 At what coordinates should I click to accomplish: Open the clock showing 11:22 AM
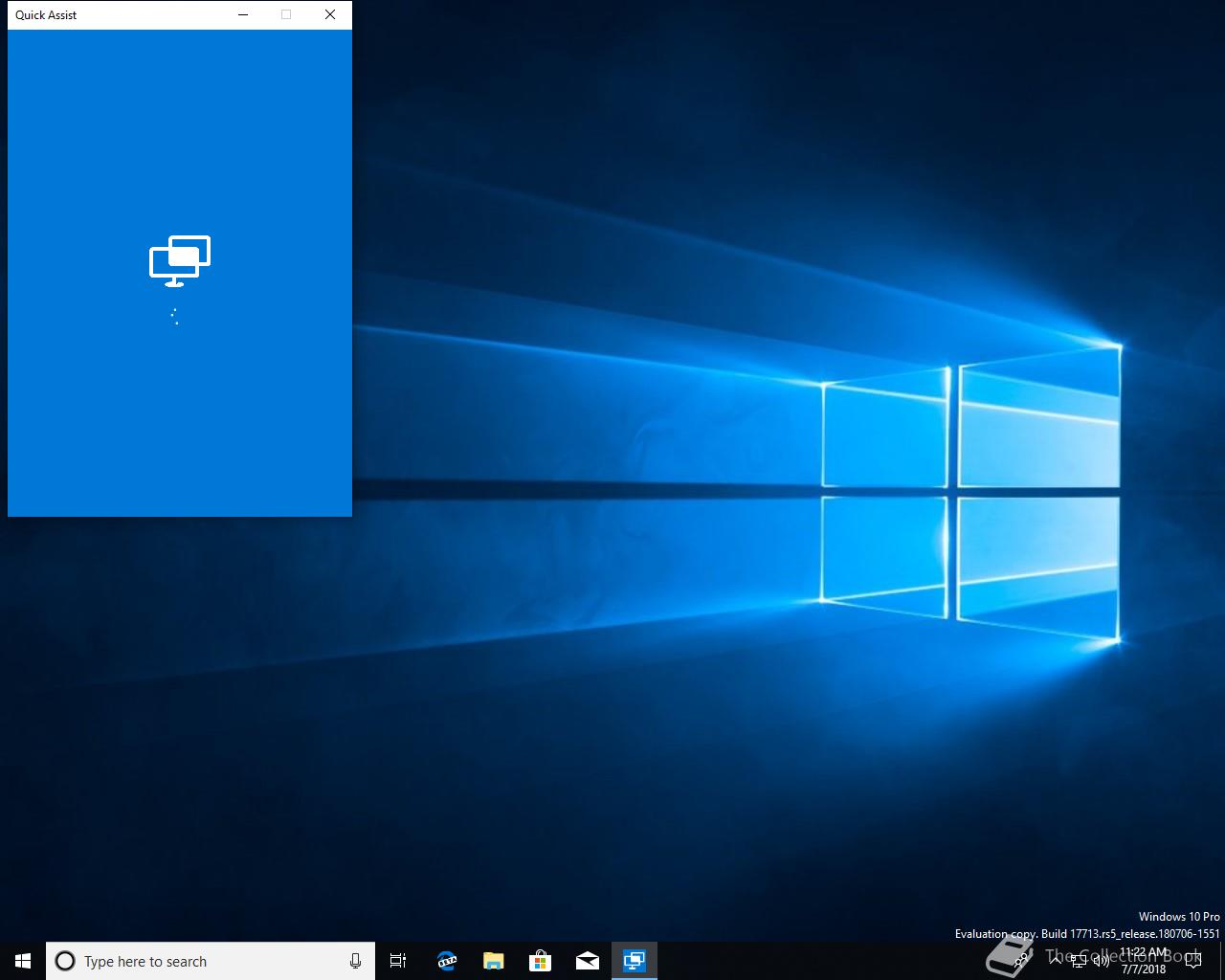(1145, 961)
